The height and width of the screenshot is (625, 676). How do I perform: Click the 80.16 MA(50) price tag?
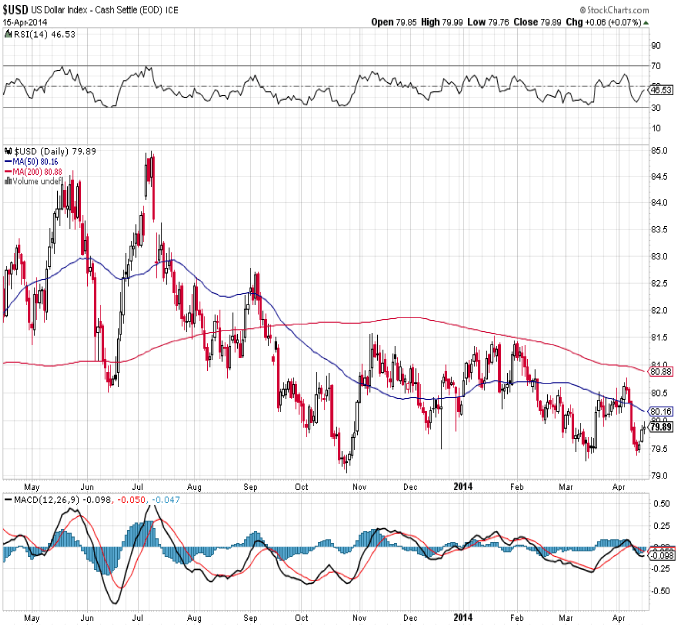[x=659, y=410]
